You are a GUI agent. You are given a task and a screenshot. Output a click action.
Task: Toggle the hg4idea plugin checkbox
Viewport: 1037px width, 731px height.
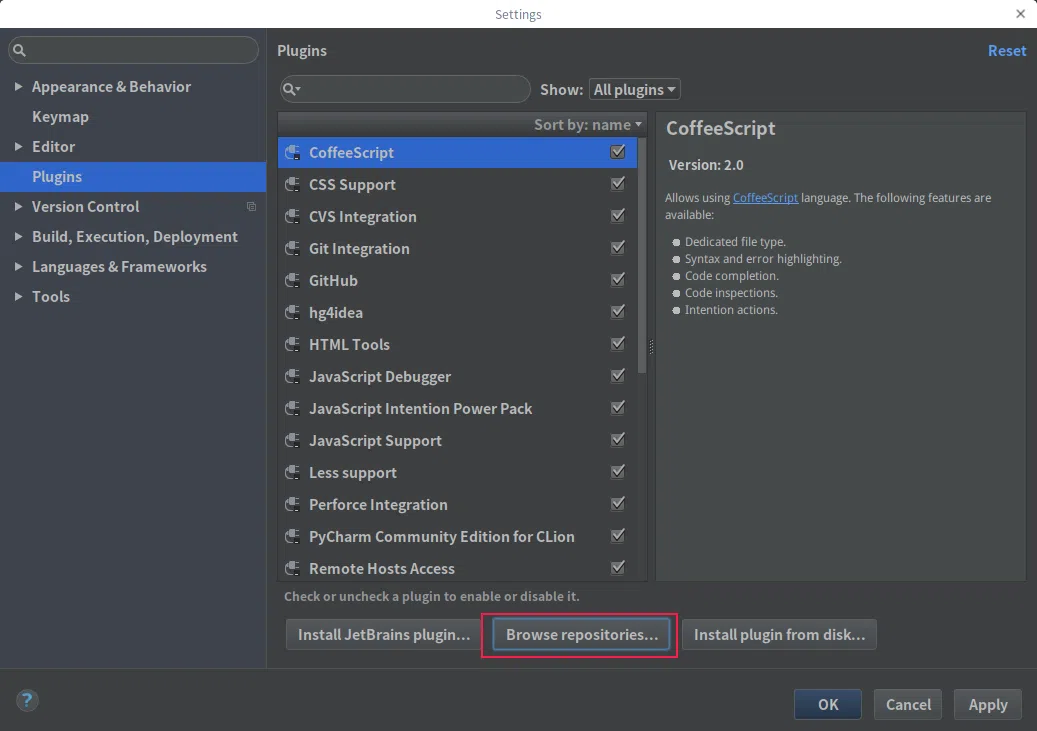click(618, 312)
